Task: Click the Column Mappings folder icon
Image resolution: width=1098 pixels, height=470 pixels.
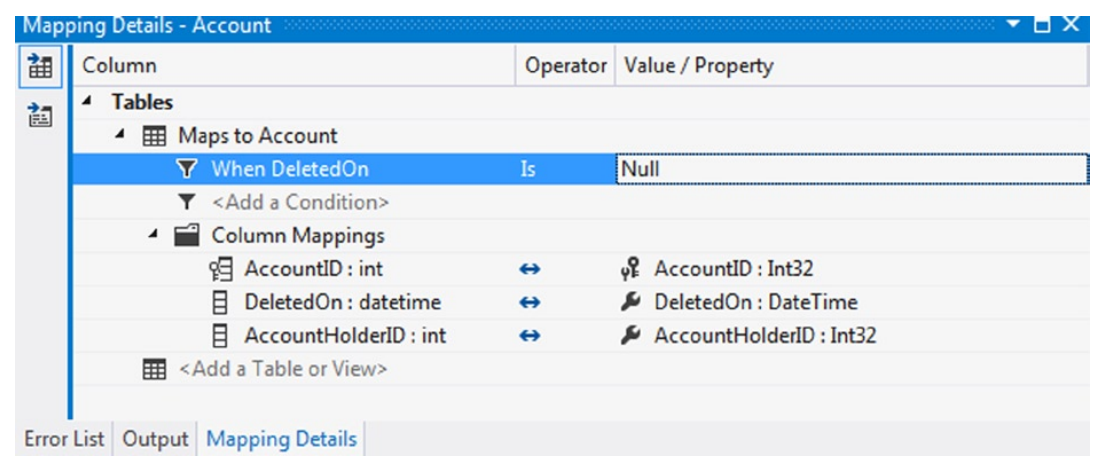Action: tap(186, 235)
